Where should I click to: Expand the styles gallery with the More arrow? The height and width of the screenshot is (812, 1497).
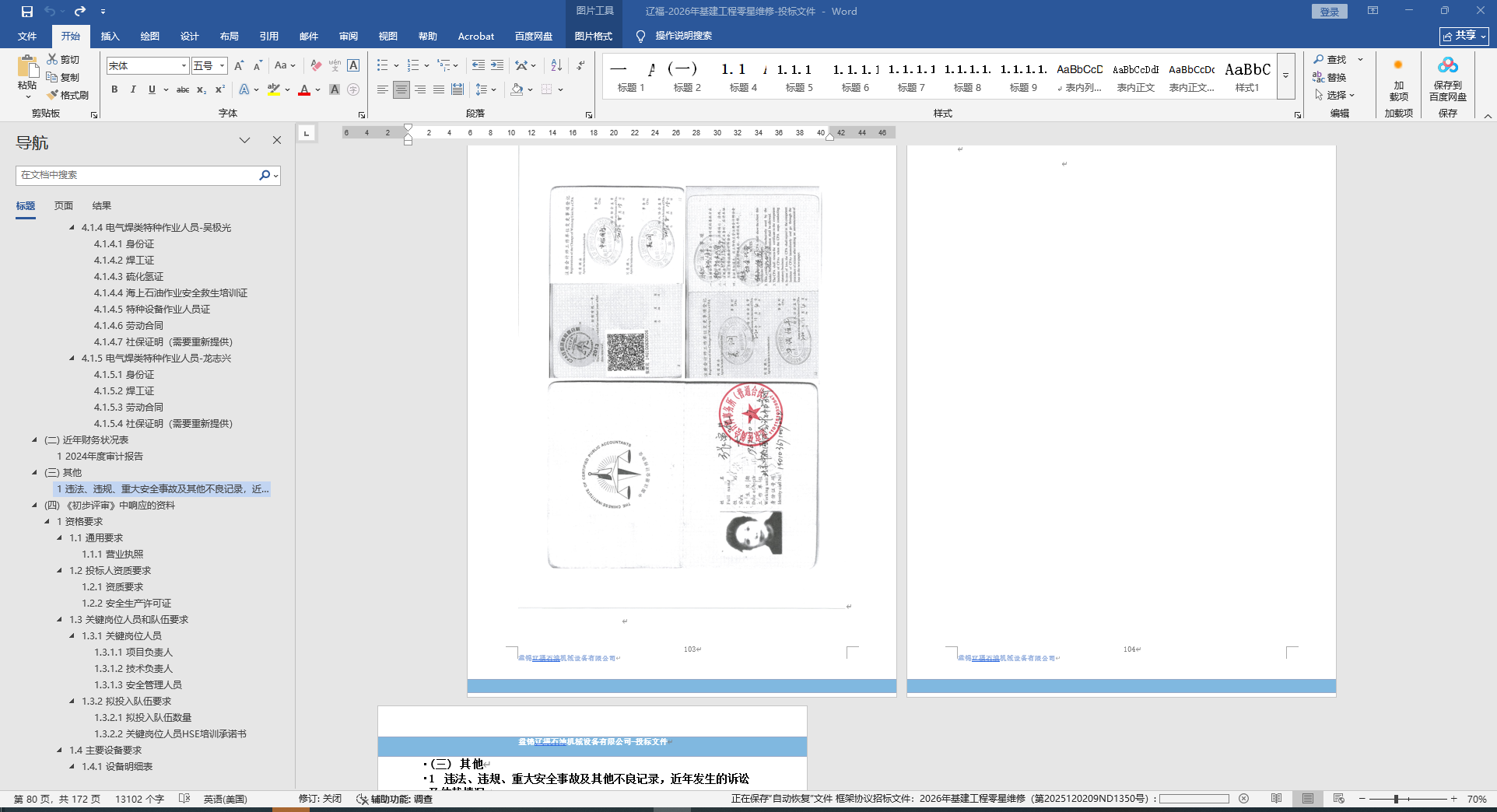coord(1285,75)
